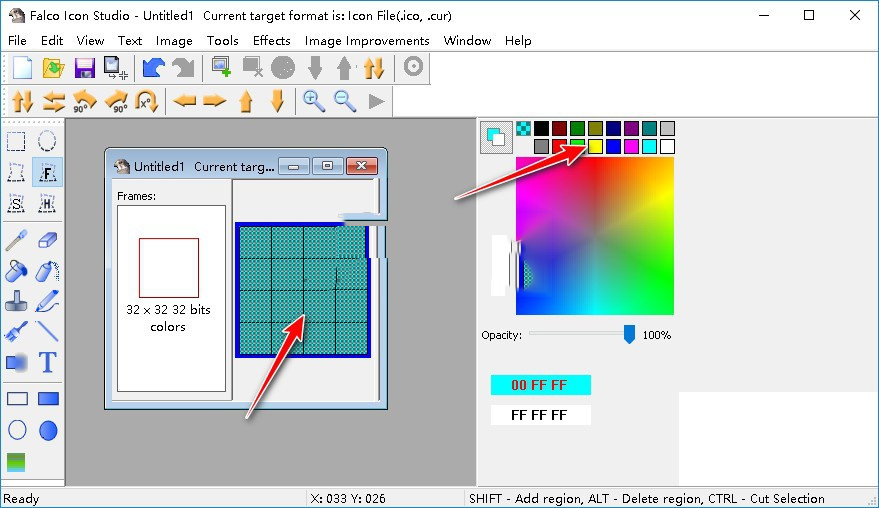Pick the transparent checkered swatch
879x508 pixels.
point(523,128)
